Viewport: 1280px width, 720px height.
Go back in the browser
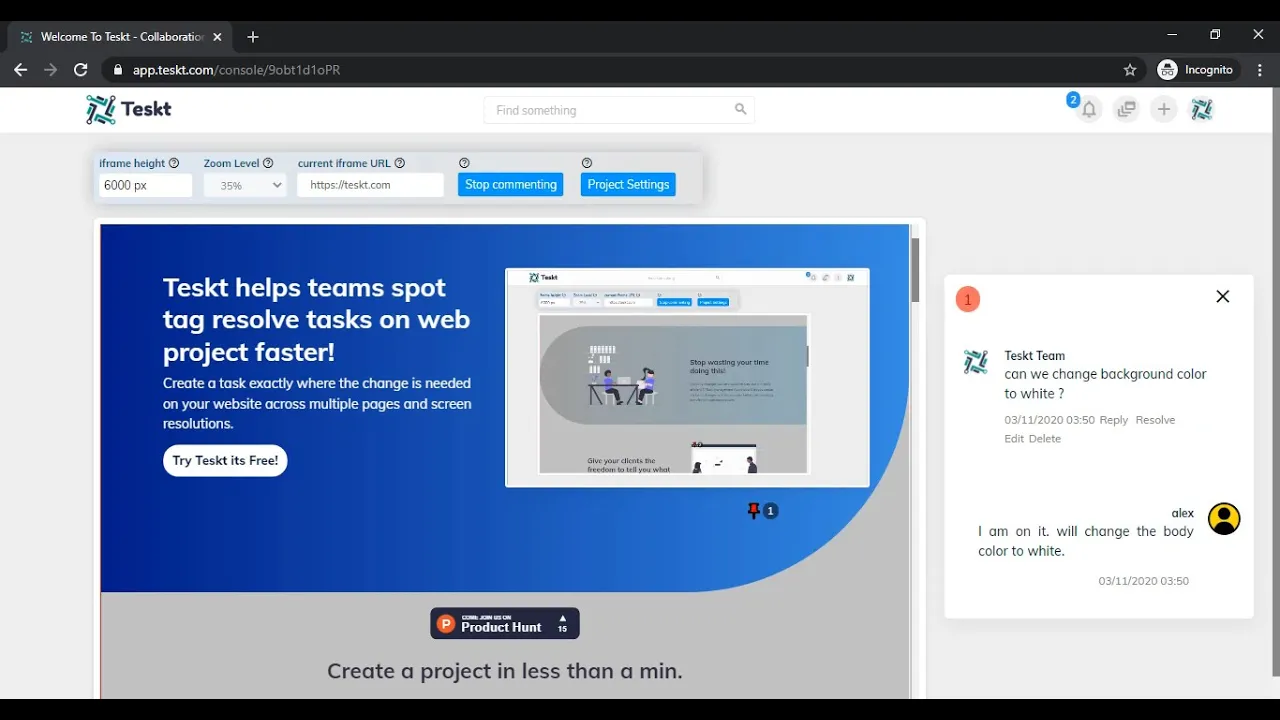coord(21,70)
